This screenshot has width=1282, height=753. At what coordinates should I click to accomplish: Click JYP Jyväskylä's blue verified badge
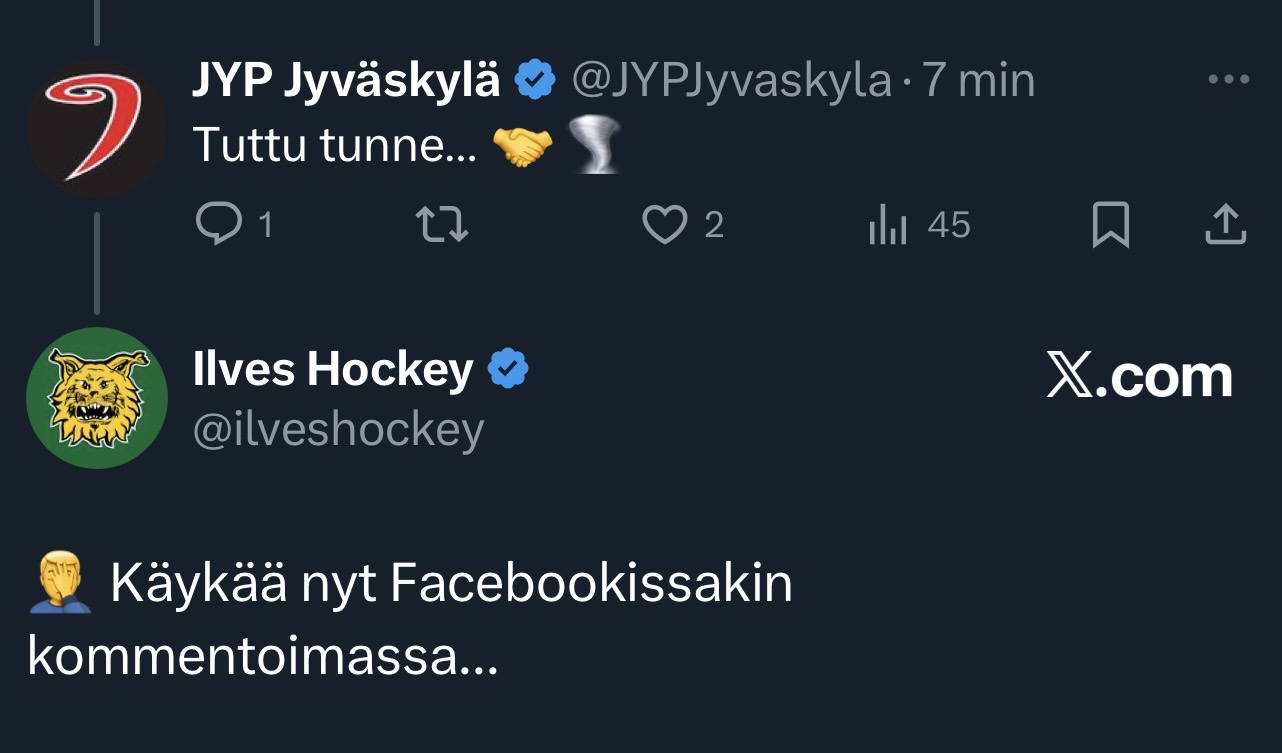coord(536,81)
